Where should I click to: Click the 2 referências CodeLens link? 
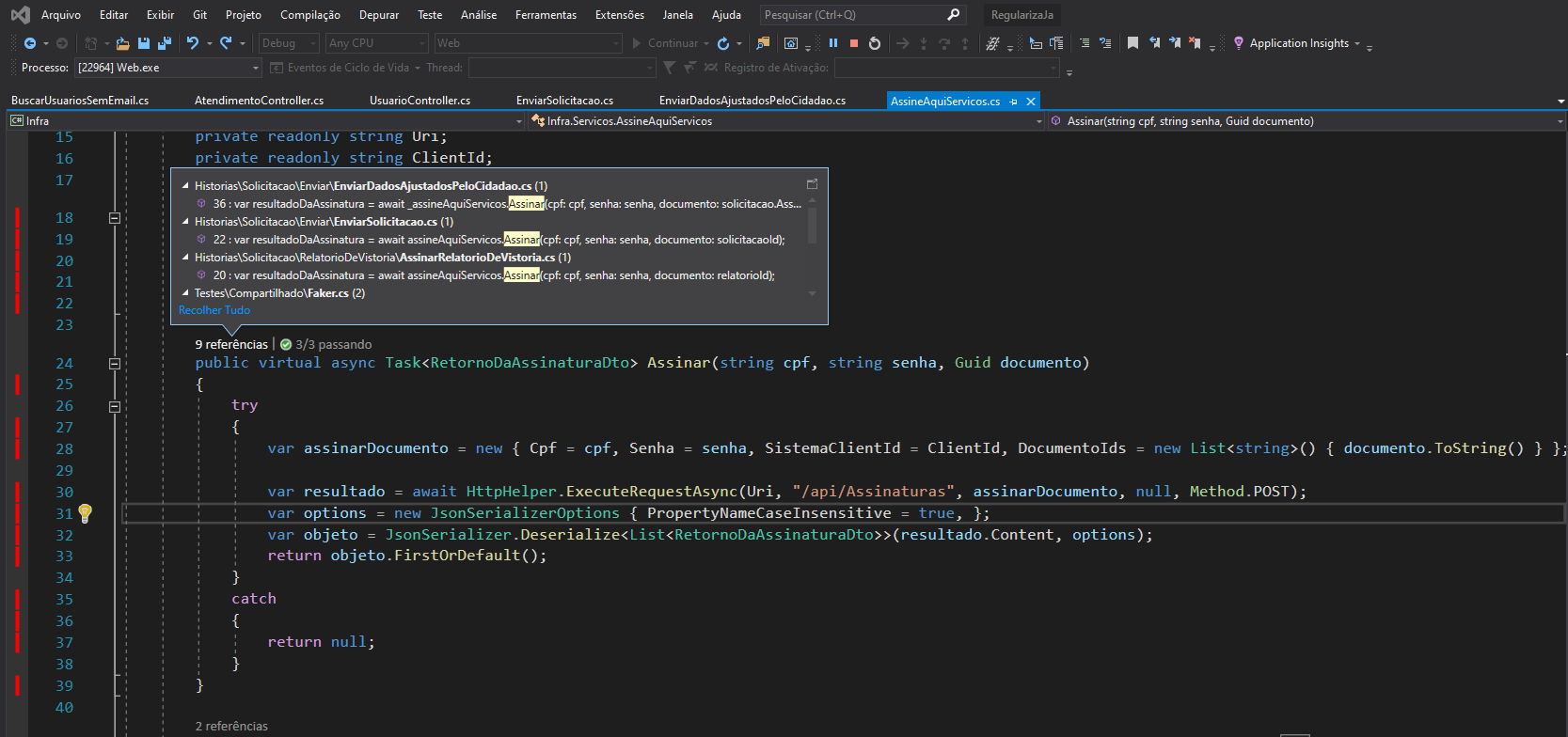pos(231,727)
